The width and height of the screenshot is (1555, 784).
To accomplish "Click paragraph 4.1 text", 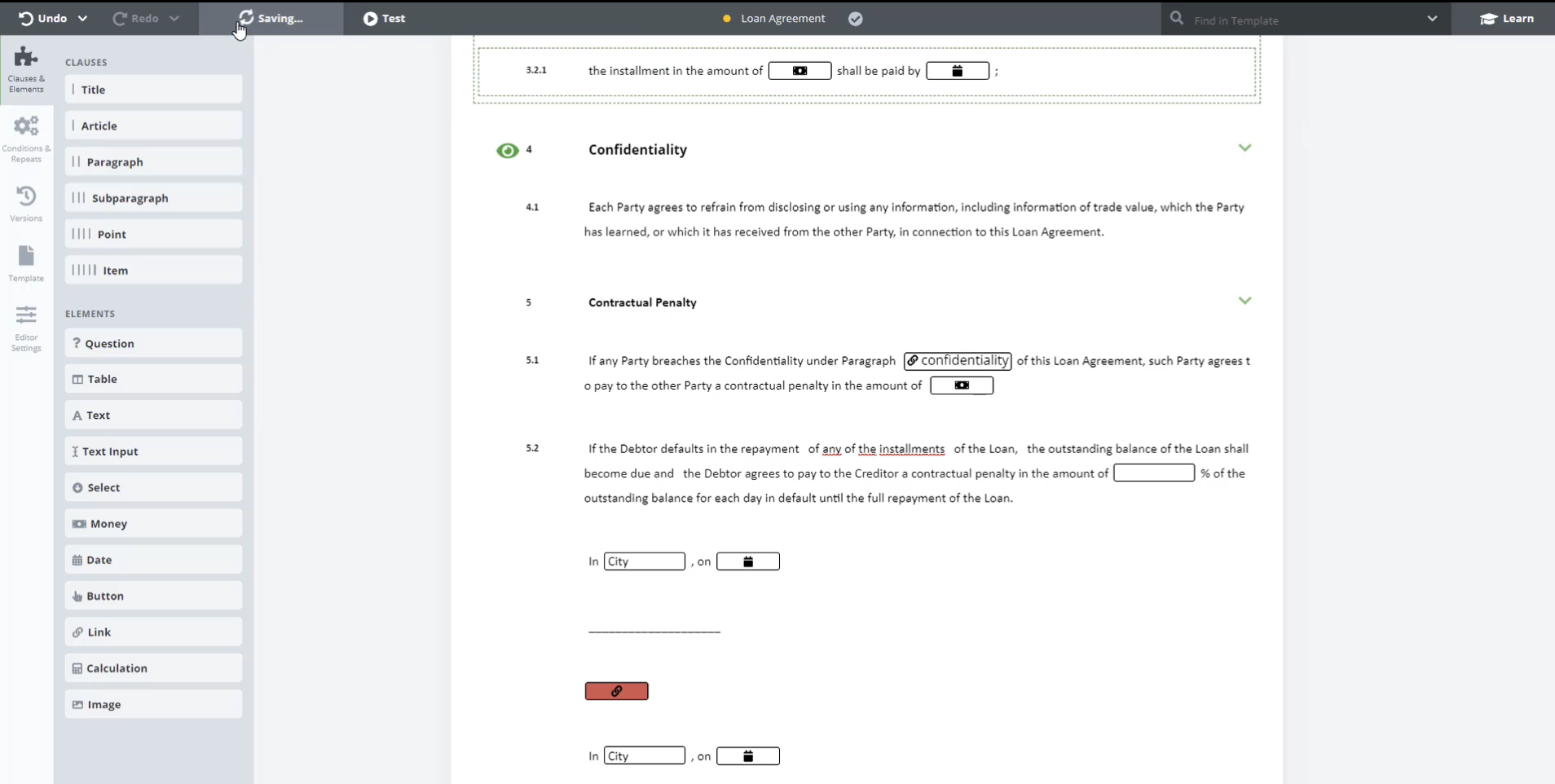I will (914, 219).
